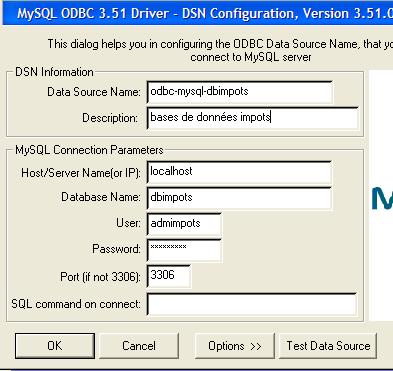
Task: Click into the Description text field
Action: (x=253, y=118)
